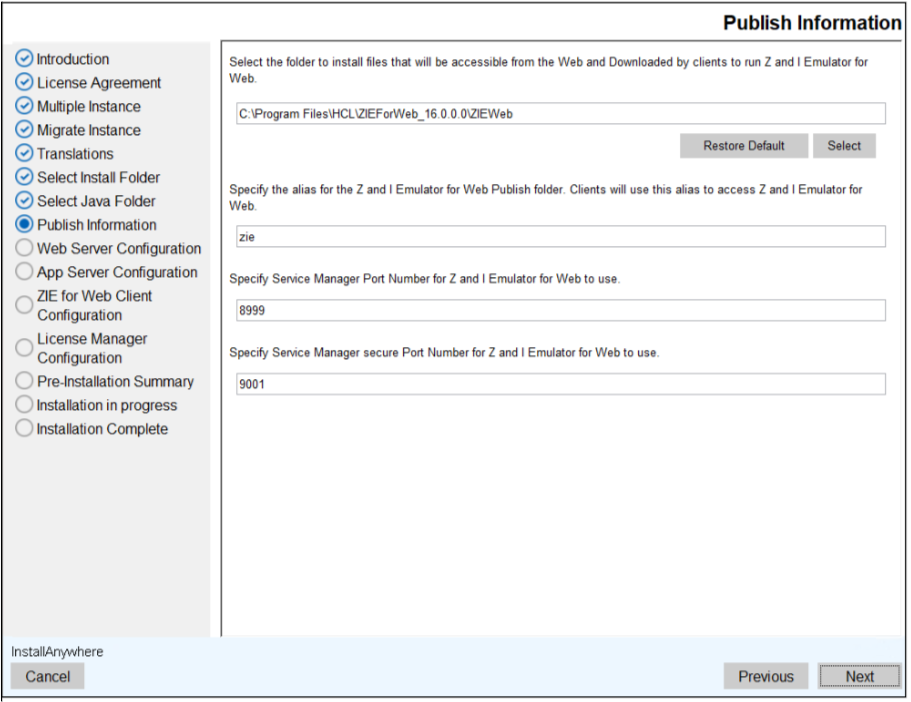Click the License Manager Configuration step circle
Screen dimensions: 911x702
coord(24,348)
